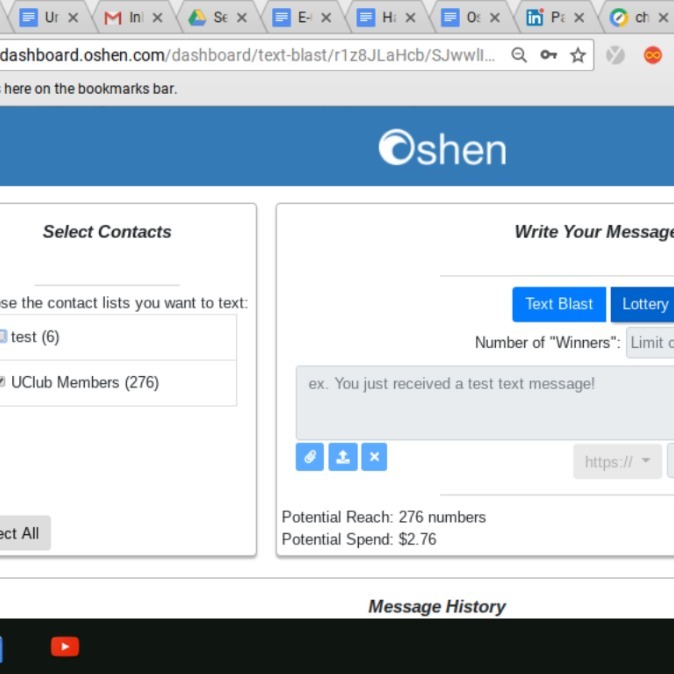This screenshot has width=674, height=674.
Task: Click the Select All contacts button
Action: tap(25, 533)
